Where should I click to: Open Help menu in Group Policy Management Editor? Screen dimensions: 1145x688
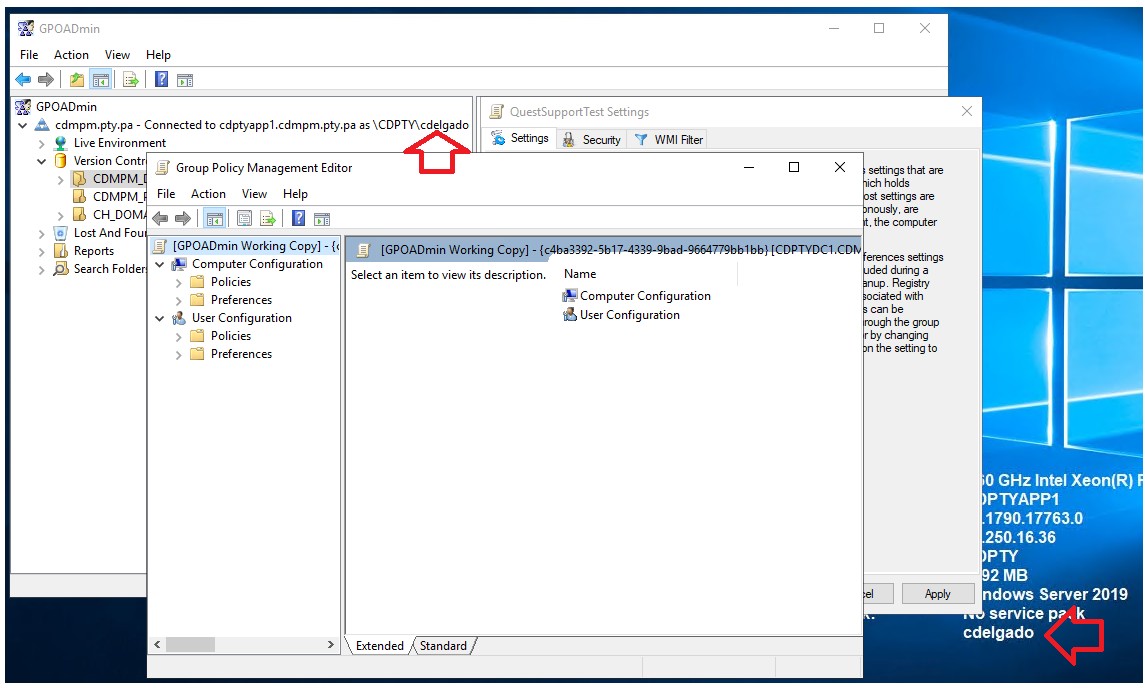pyautogui.click(x=295, y=194)
